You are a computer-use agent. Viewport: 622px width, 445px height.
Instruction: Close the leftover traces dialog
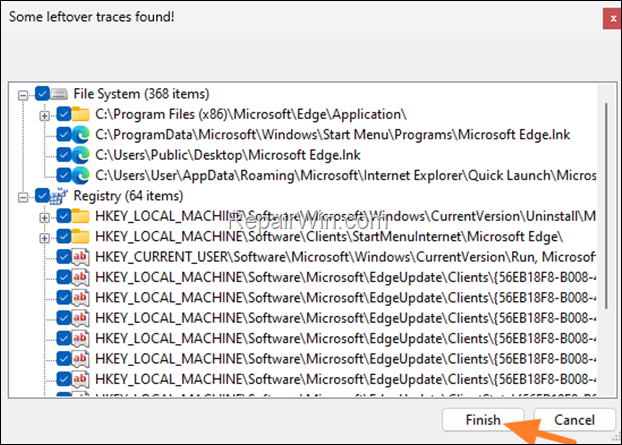(609, 18)
